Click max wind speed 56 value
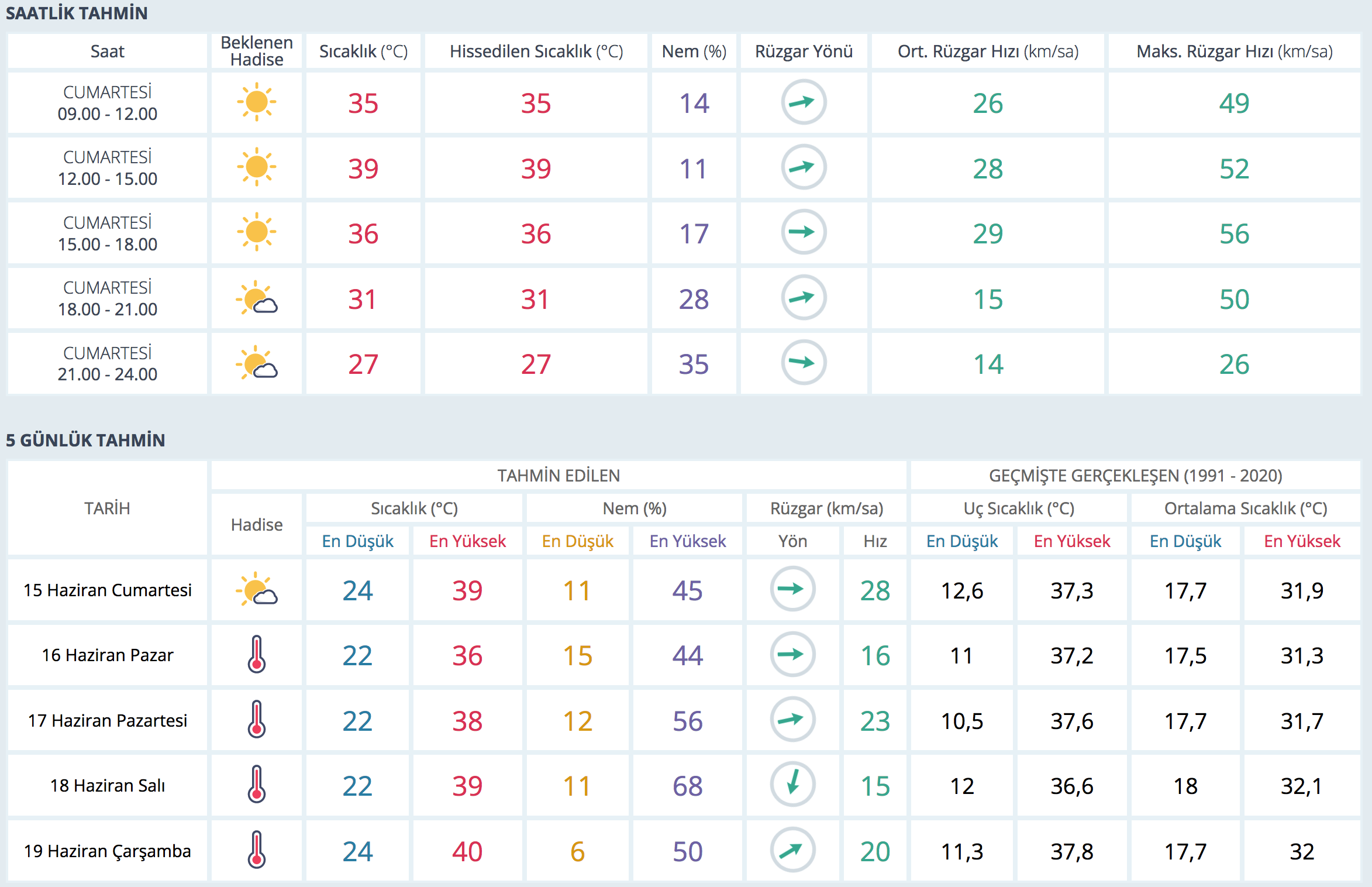 point(1234,233)
